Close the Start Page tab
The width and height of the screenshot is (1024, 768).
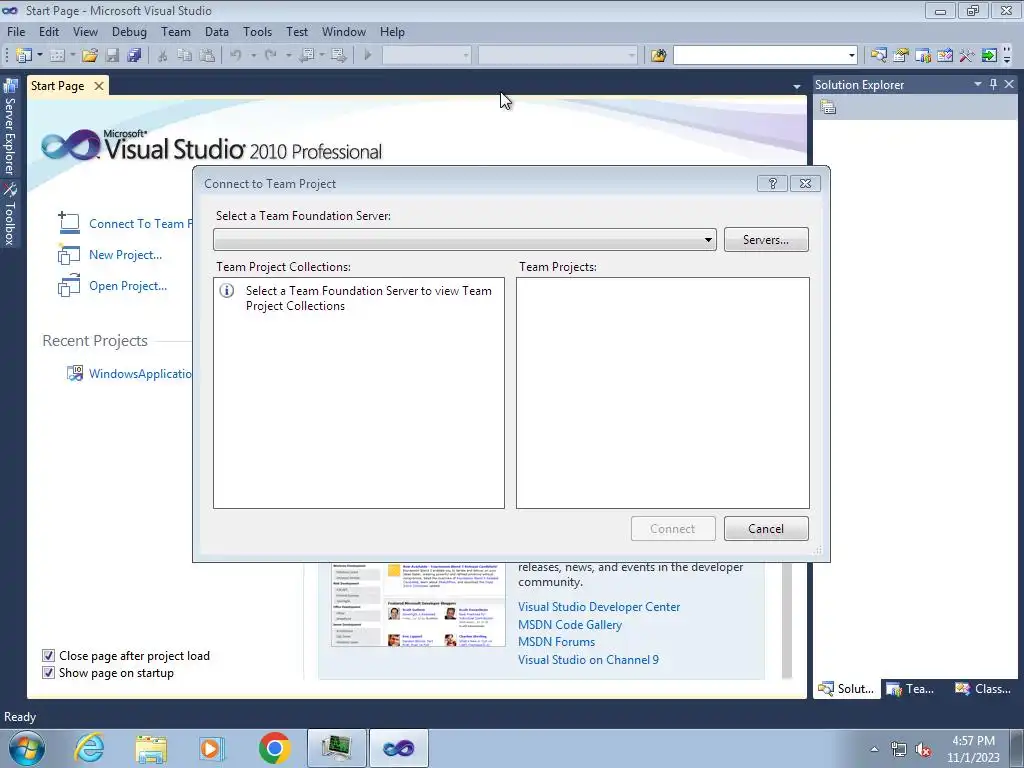99,86
